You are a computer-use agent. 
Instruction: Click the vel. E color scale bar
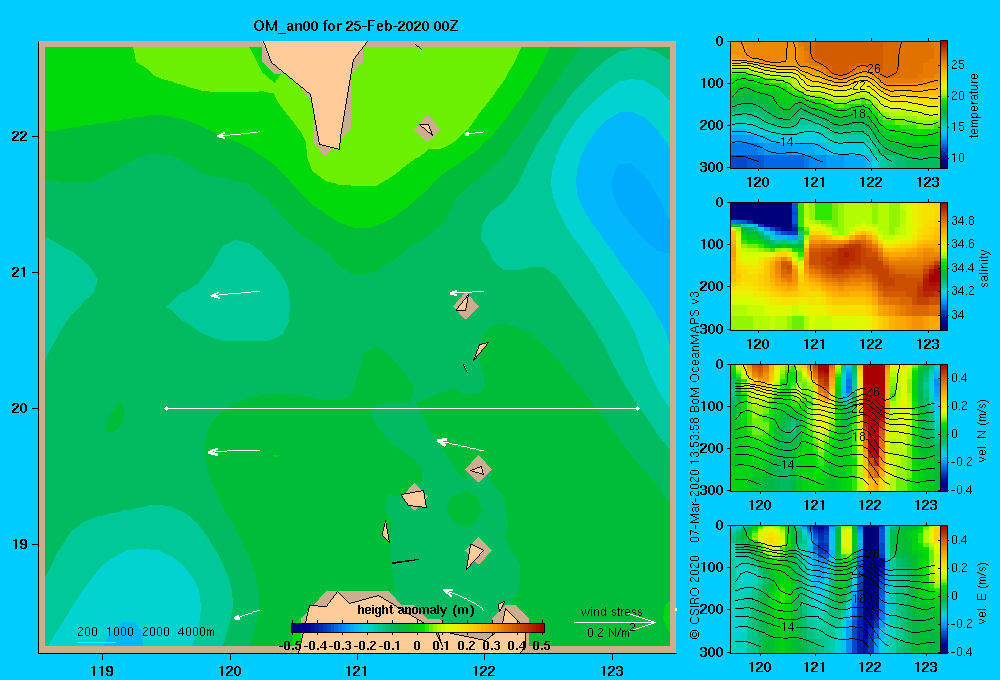click(x=944, y=589)
